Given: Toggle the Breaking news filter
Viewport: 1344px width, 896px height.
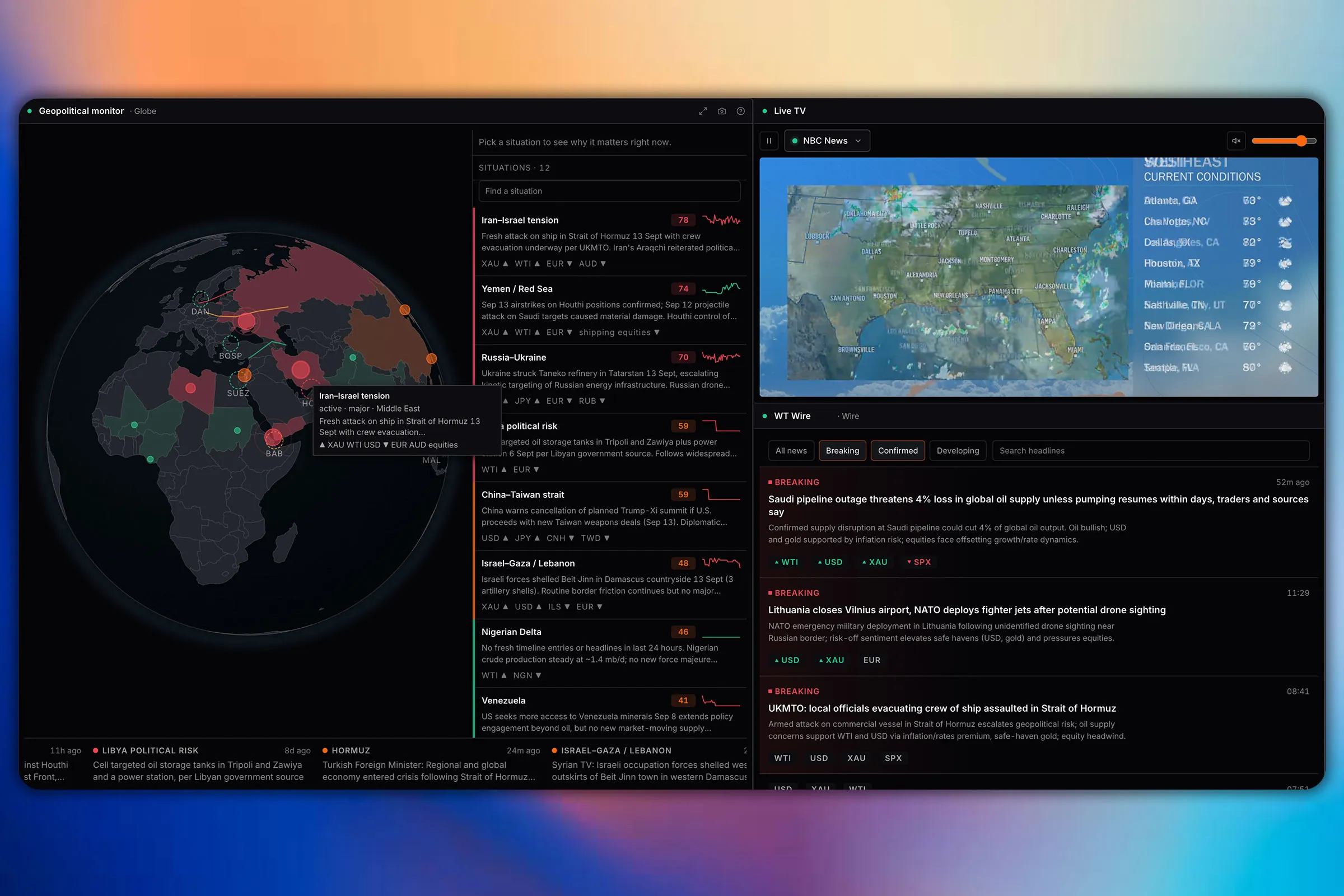Looking at the screenshot, I should click(x=842, y=450).
